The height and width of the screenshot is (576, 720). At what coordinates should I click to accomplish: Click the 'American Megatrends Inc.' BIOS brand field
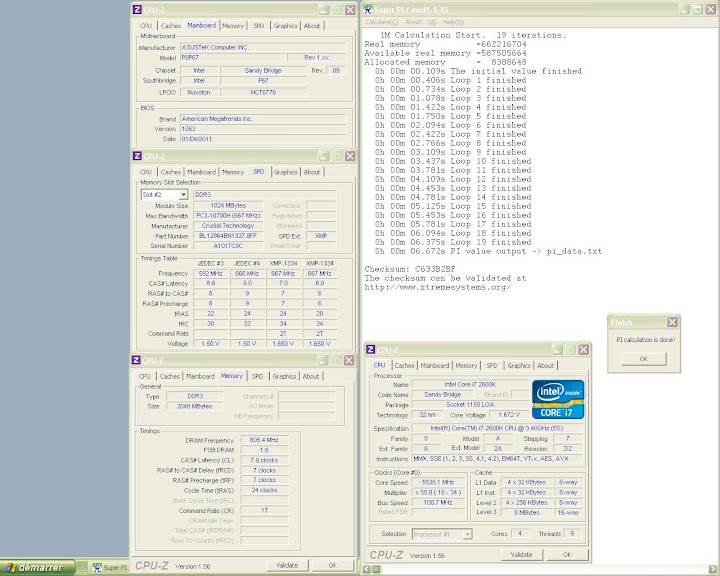pos(263,119)
